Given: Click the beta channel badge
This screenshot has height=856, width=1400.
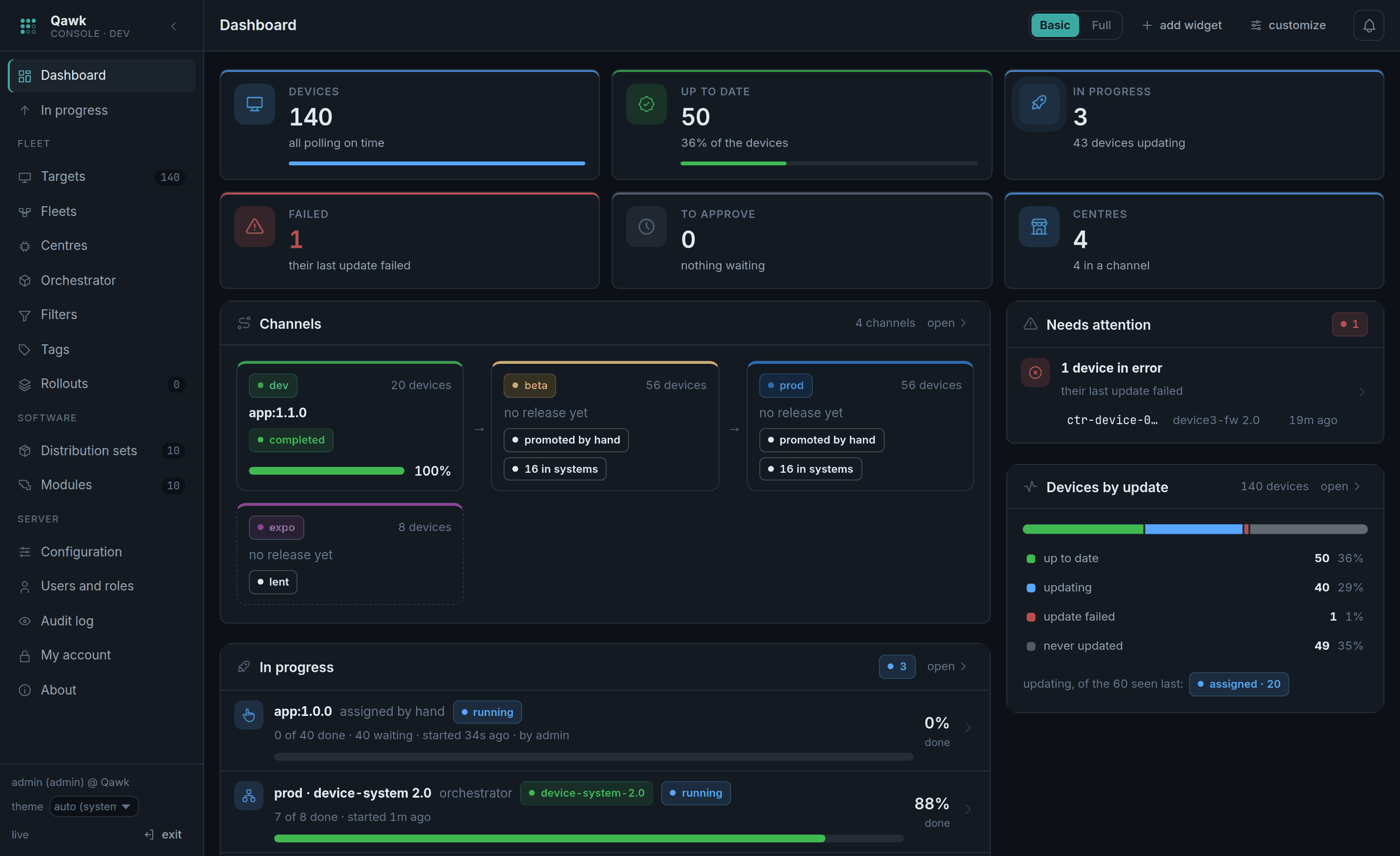Looking at the screenshot, I should 530,385.
